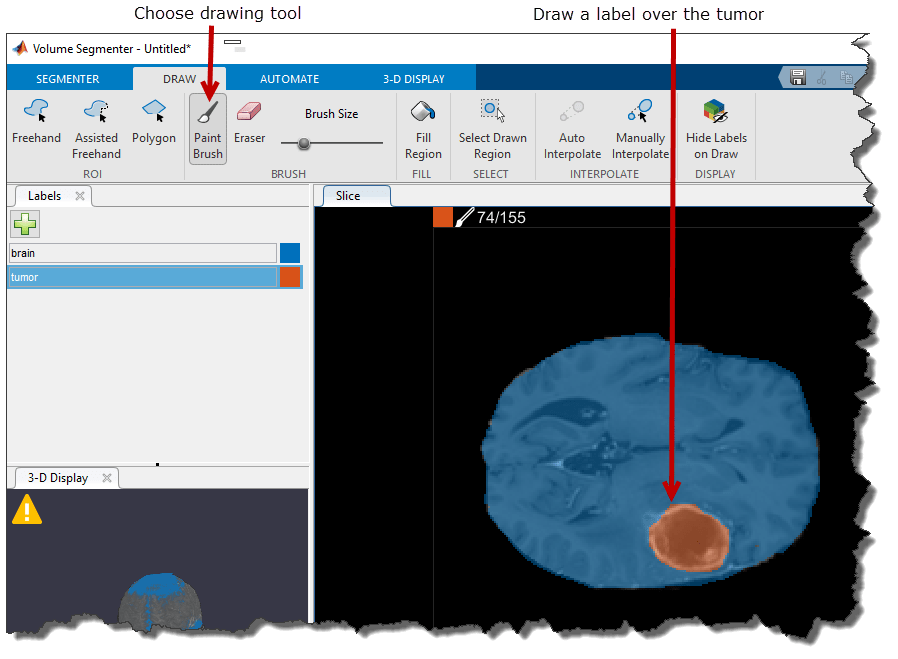
Task: Open the AUTOMATE ribbon tab
Action: pyautogui.click(x=289, y=79)
